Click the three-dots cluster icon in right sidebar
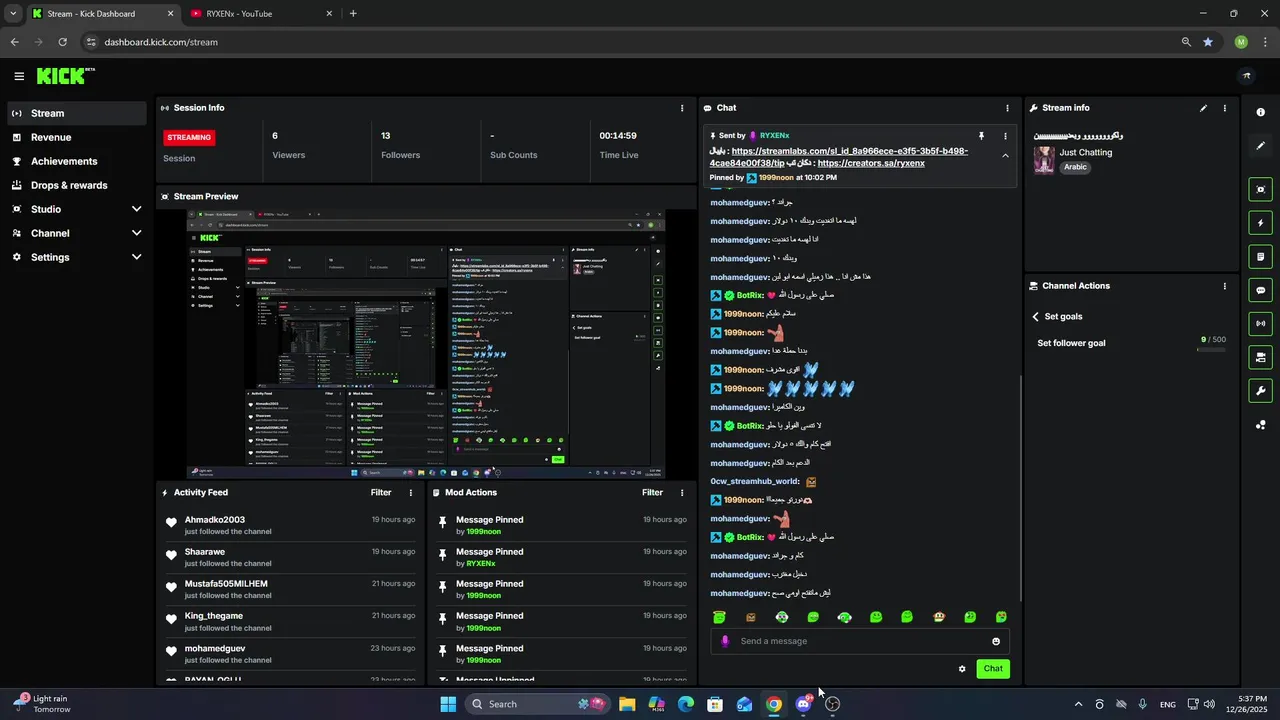Viewport: 1280px width, 720px height. [1260, 425]
